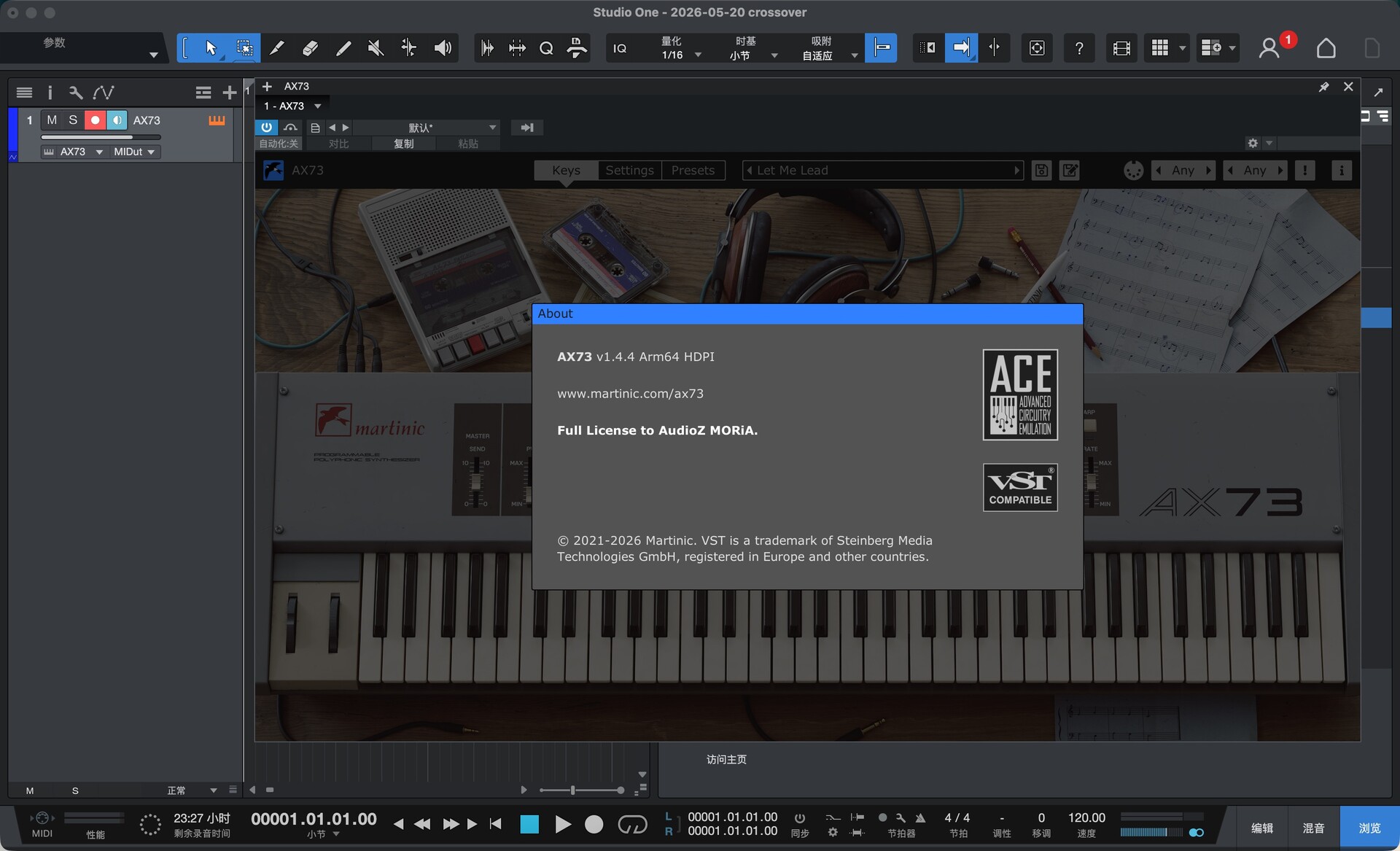Switch to the Presets tab in AX73
Image resolution: width=1400 pixels, height=851 pixels.
693,171
